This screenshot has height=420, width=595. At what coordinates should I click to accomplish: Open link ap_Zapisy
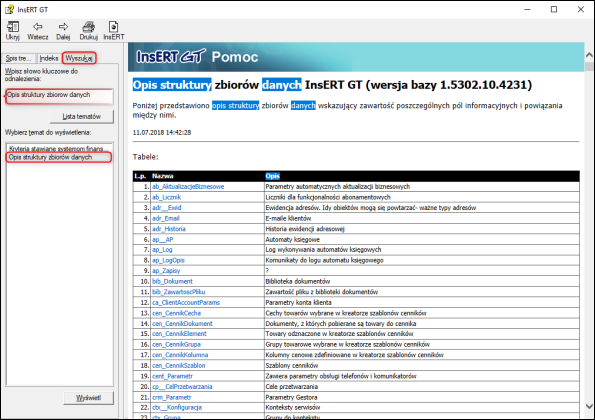point(166,271)
